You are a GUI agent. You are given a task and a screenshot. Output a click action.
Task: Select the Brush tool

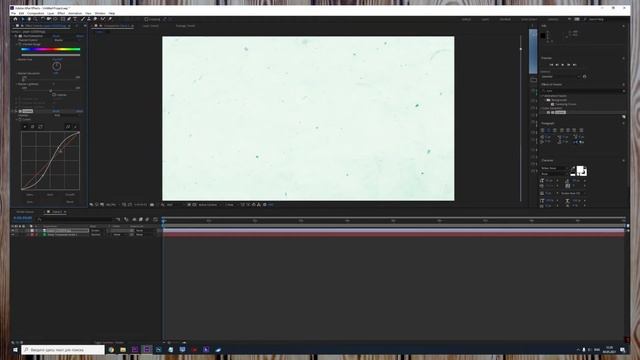pyautogui.click(x=82, y=19)
